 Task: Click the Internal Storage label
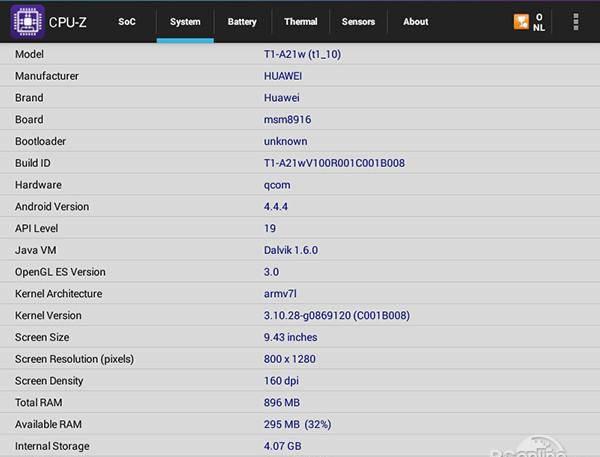[x=52, y=447]
